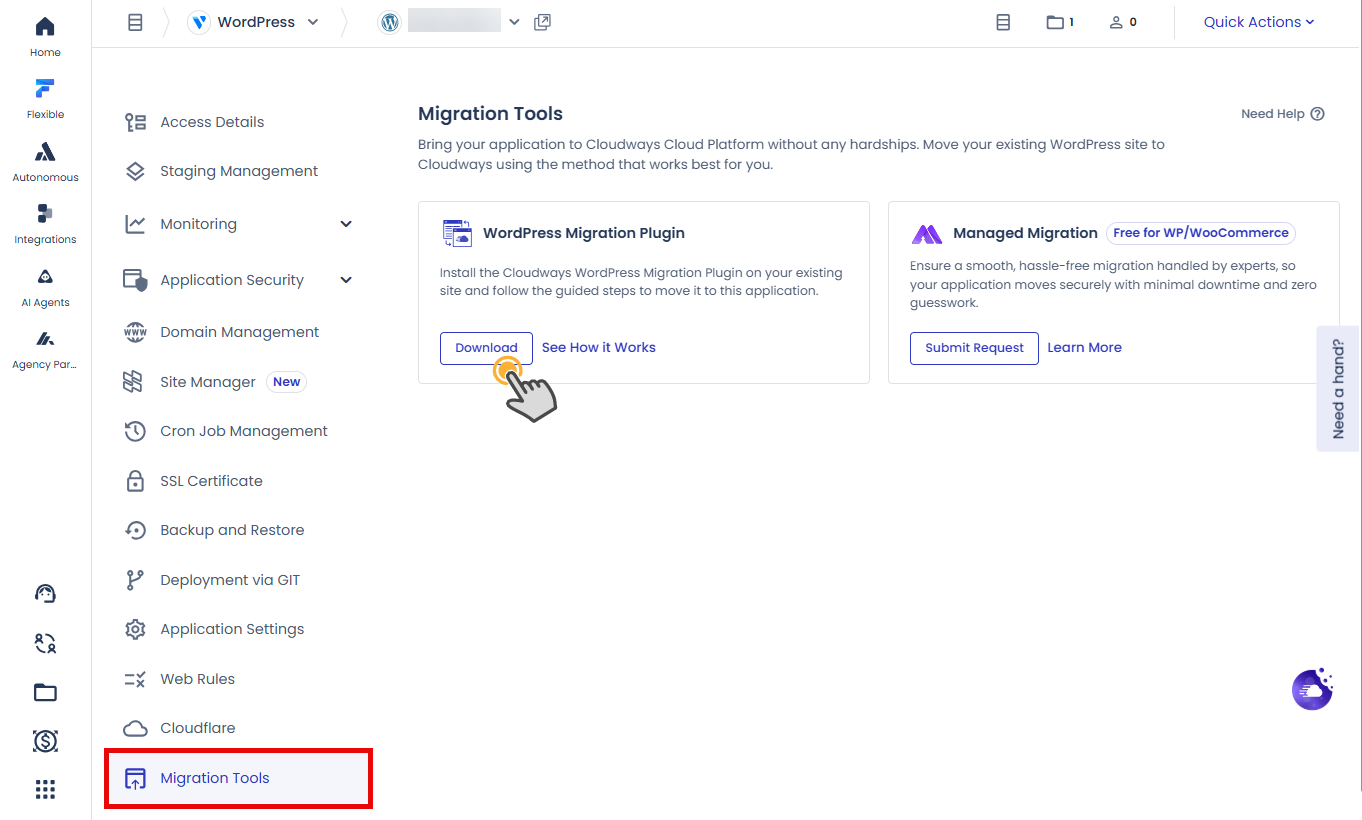Select Migration Tools in sidebar
This screenshot has height=820, width=1362.
pos(238,778)
